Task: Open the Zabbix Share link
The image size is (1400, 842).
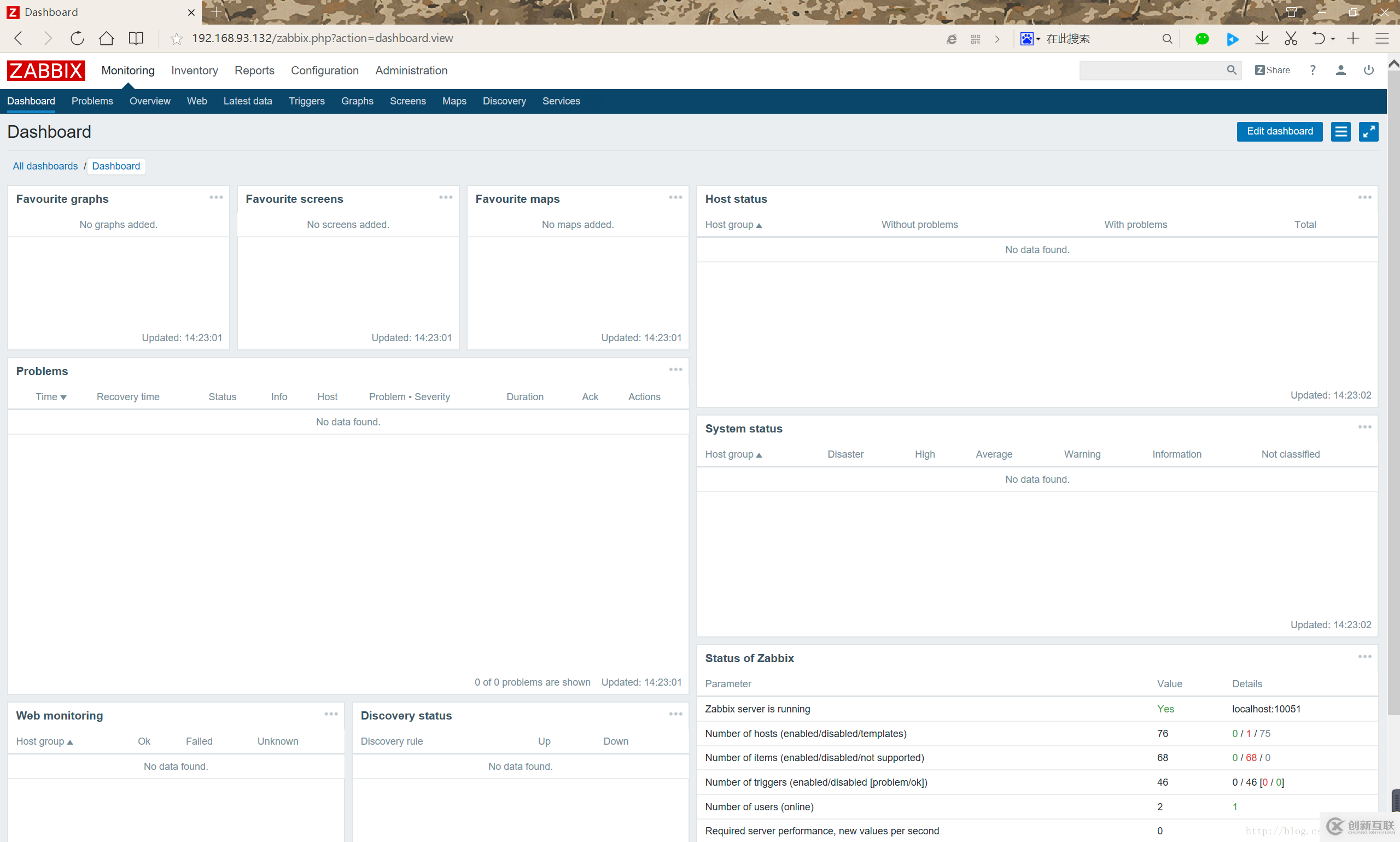Action: [1273, 70]
